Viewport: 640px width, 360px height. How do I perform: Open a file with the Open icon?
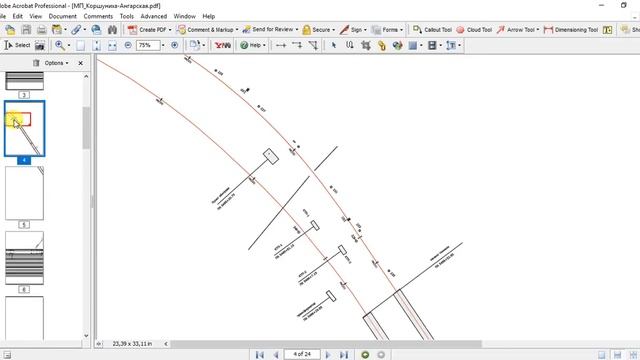coord(10,30)
